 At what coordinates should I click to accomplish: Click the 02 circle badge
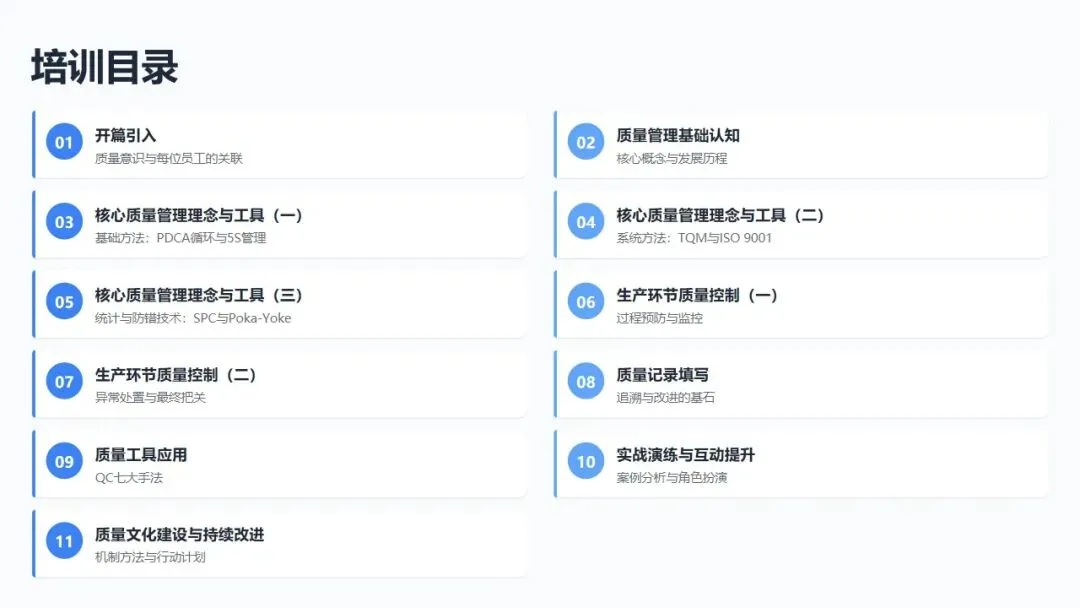585,142
